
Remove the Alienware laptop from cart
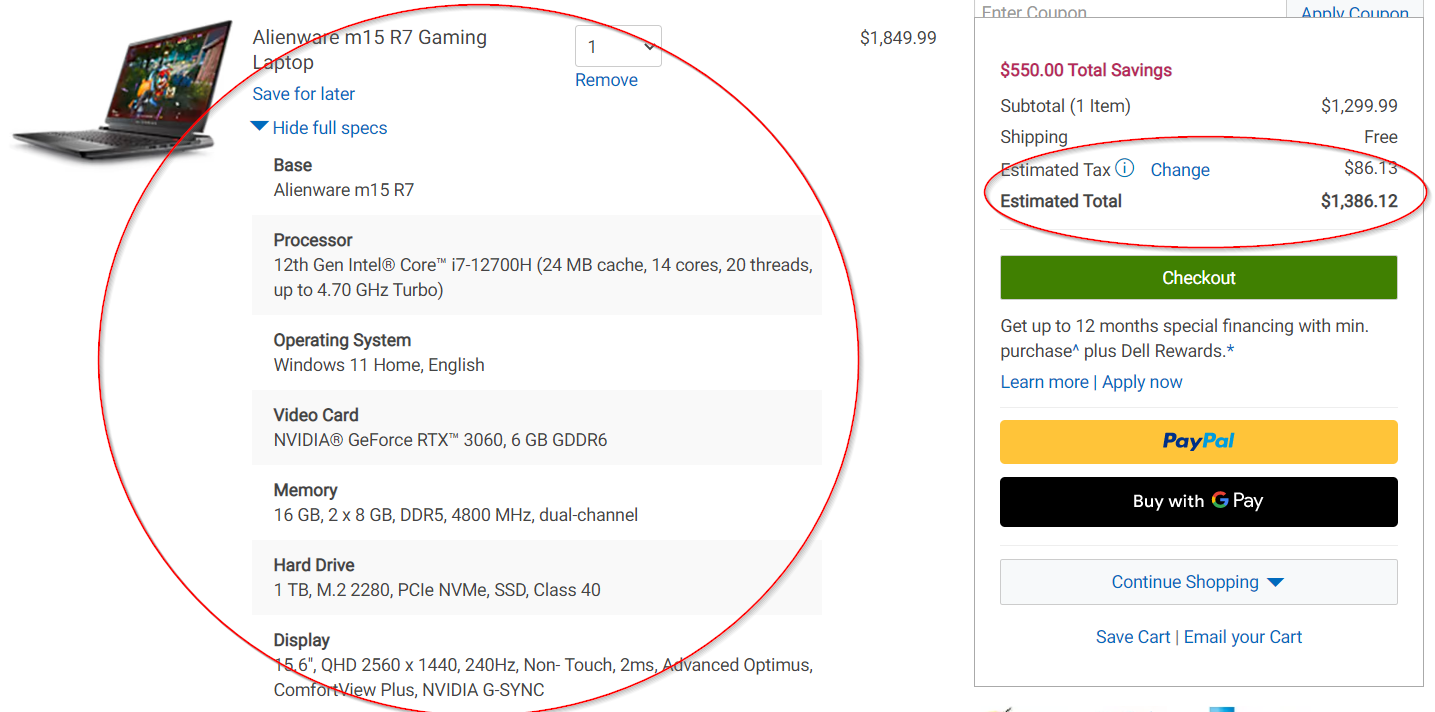[x=606, y=80]
